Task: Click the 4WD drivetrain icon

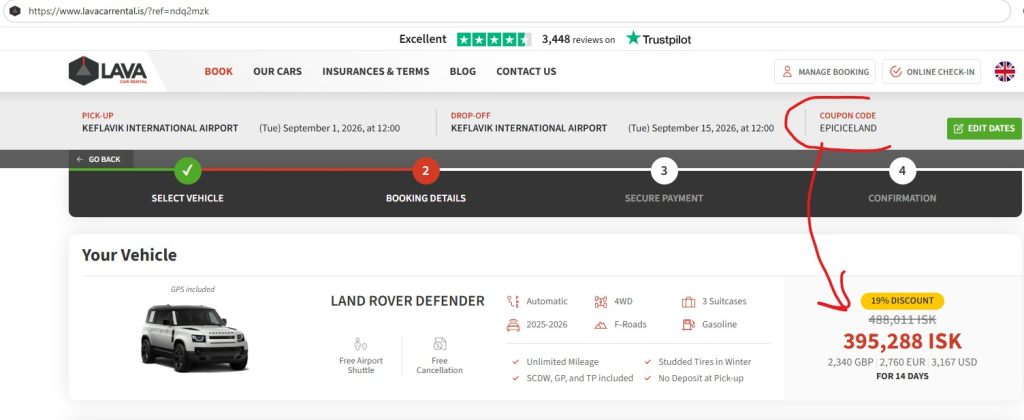Action: pos(600,301)
